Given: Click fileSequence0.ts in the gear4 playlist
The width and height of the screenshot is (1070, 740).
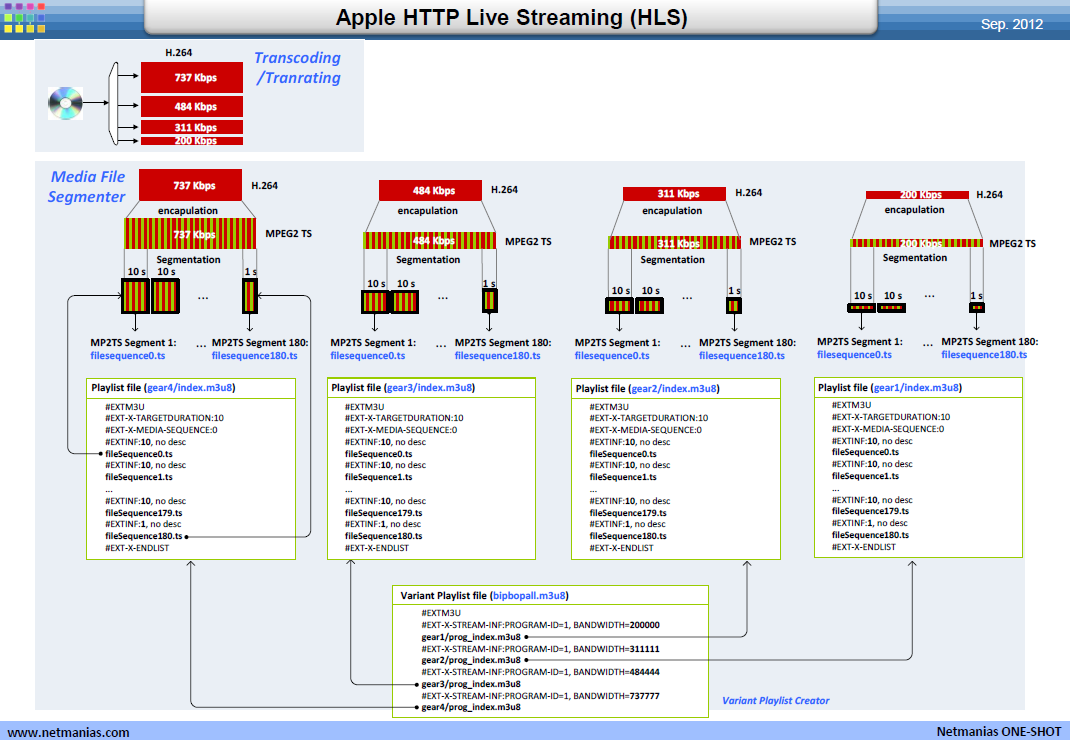Looking at the screenshot, I should click(x=139, y=454).
